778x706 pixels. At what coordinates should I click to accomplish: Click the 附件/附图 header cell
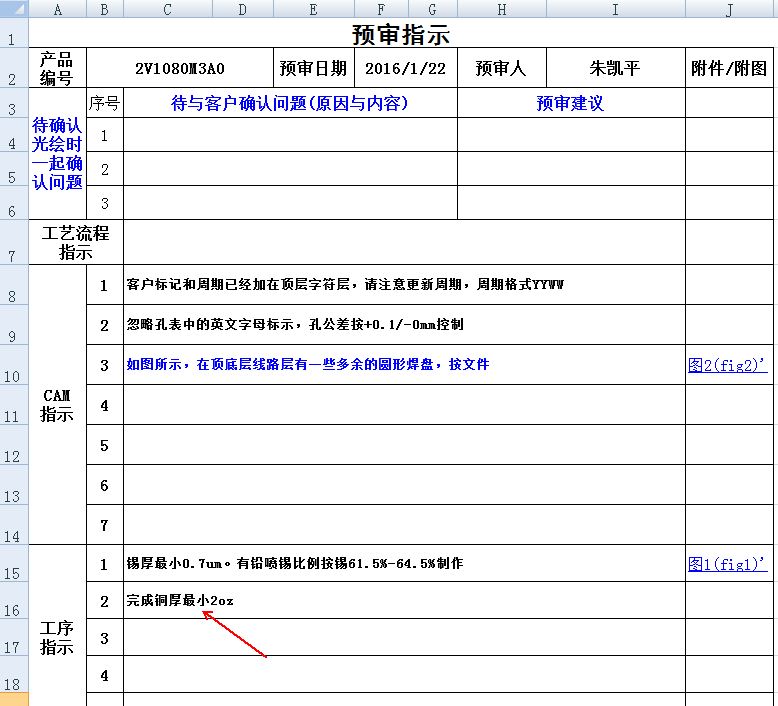[729, 68]
